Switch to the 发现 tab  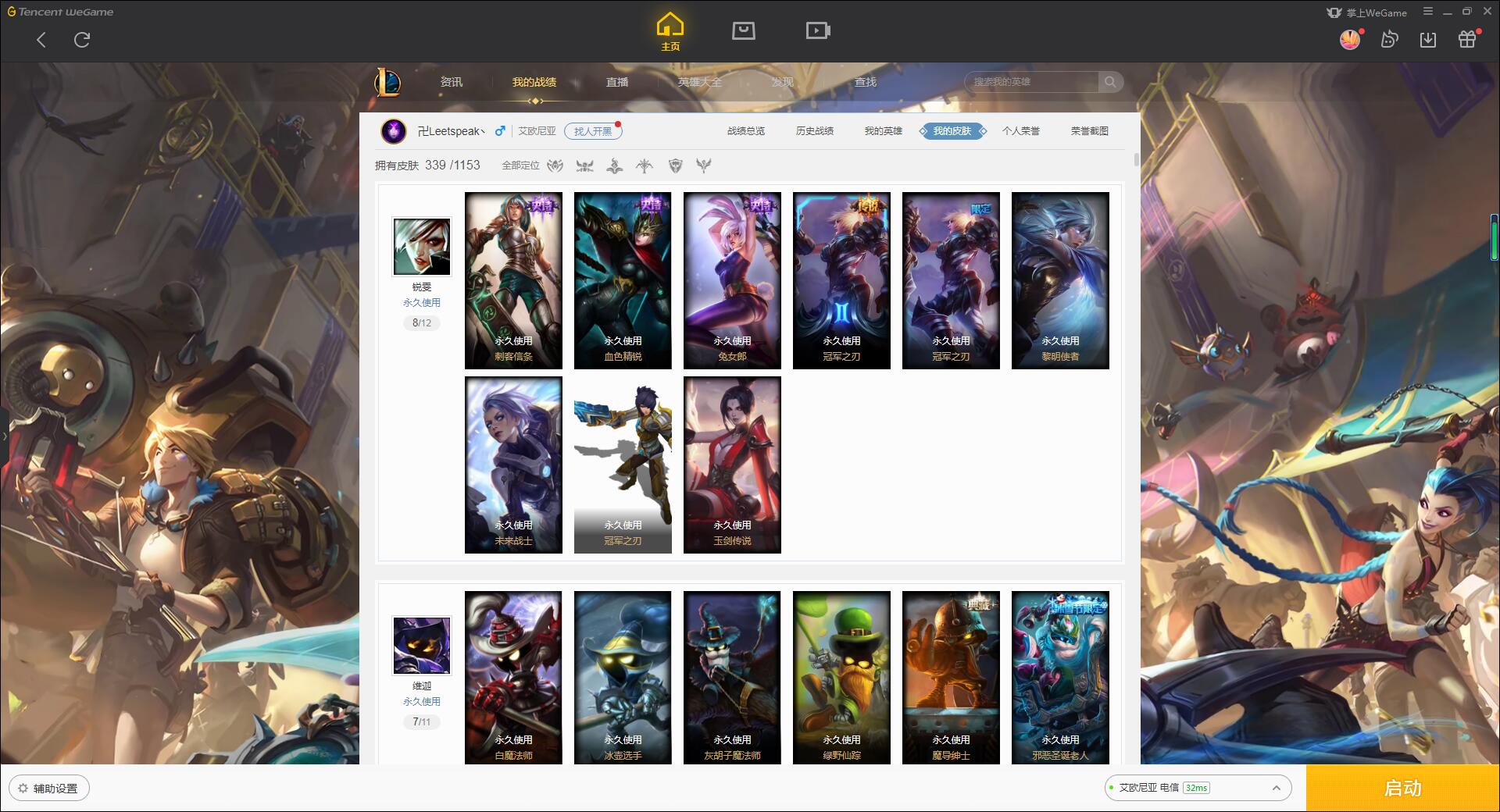coord(783,82)
